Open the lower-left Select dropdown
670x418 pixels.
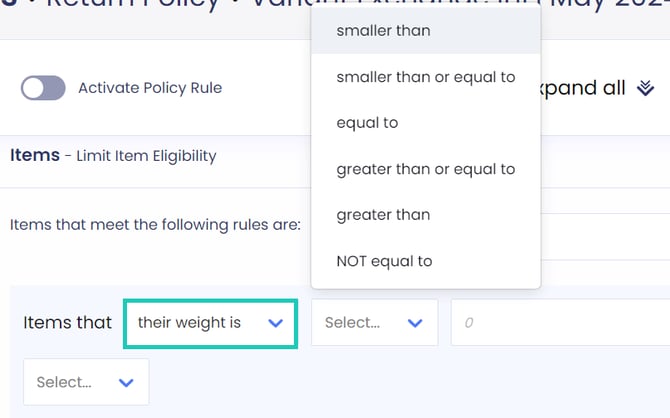[x=85, y=382]
